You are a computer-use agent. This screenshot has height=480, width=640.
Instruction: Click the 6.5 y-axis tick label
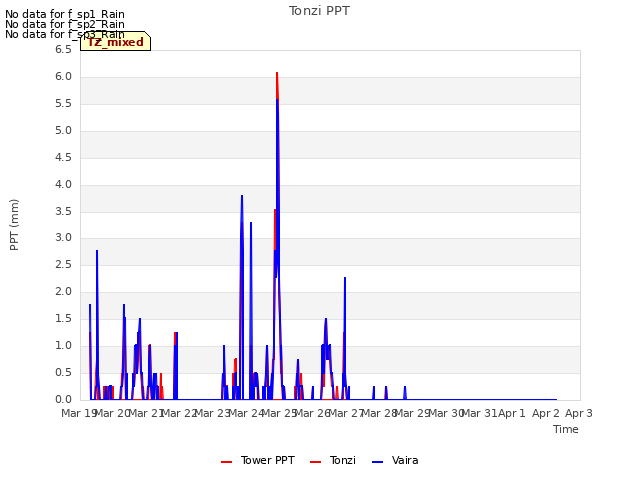pos(63,49)
